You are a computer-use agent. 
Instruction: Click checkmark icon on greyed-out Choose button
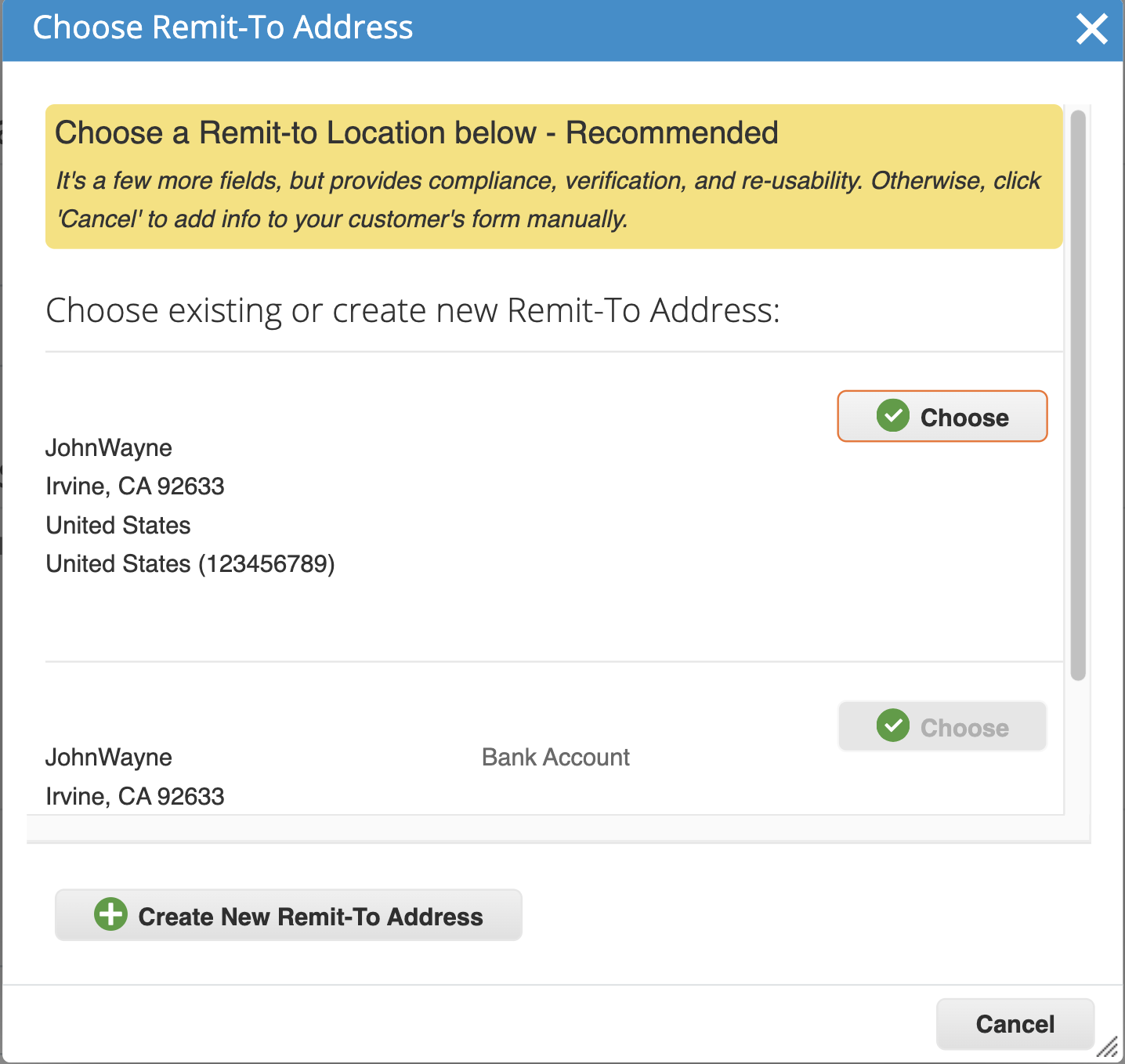pos(892,726)
